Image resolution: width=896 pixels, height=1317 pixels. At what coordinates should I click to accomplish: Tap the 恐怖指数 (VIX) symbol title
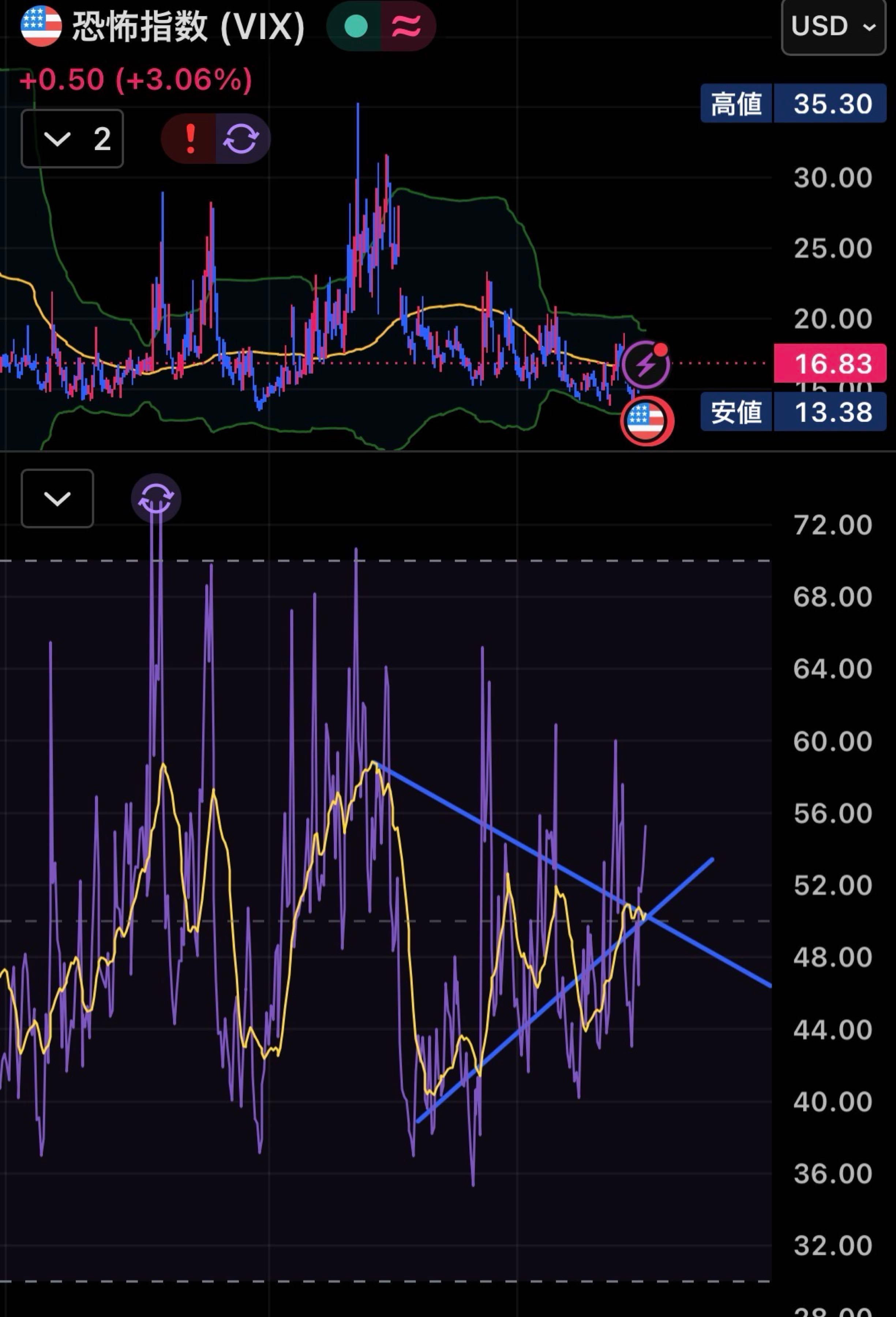tap(189, 26)
